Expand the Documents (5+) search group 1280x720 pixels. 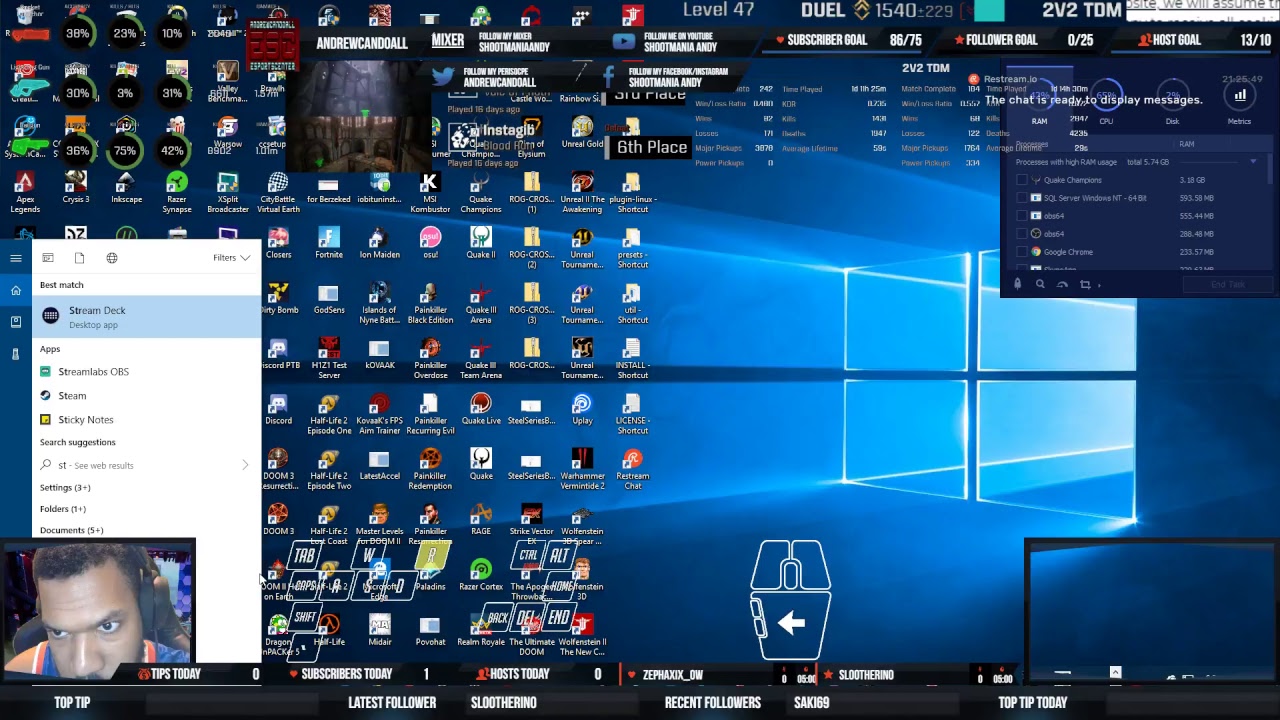72,530
